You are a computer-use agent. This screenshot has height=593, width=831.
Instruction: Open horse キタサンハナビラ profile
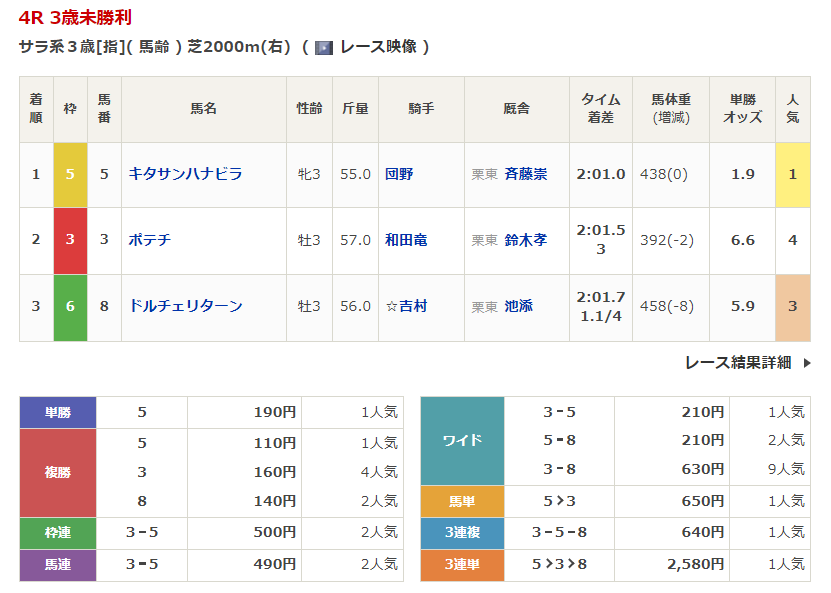[185, 174]
